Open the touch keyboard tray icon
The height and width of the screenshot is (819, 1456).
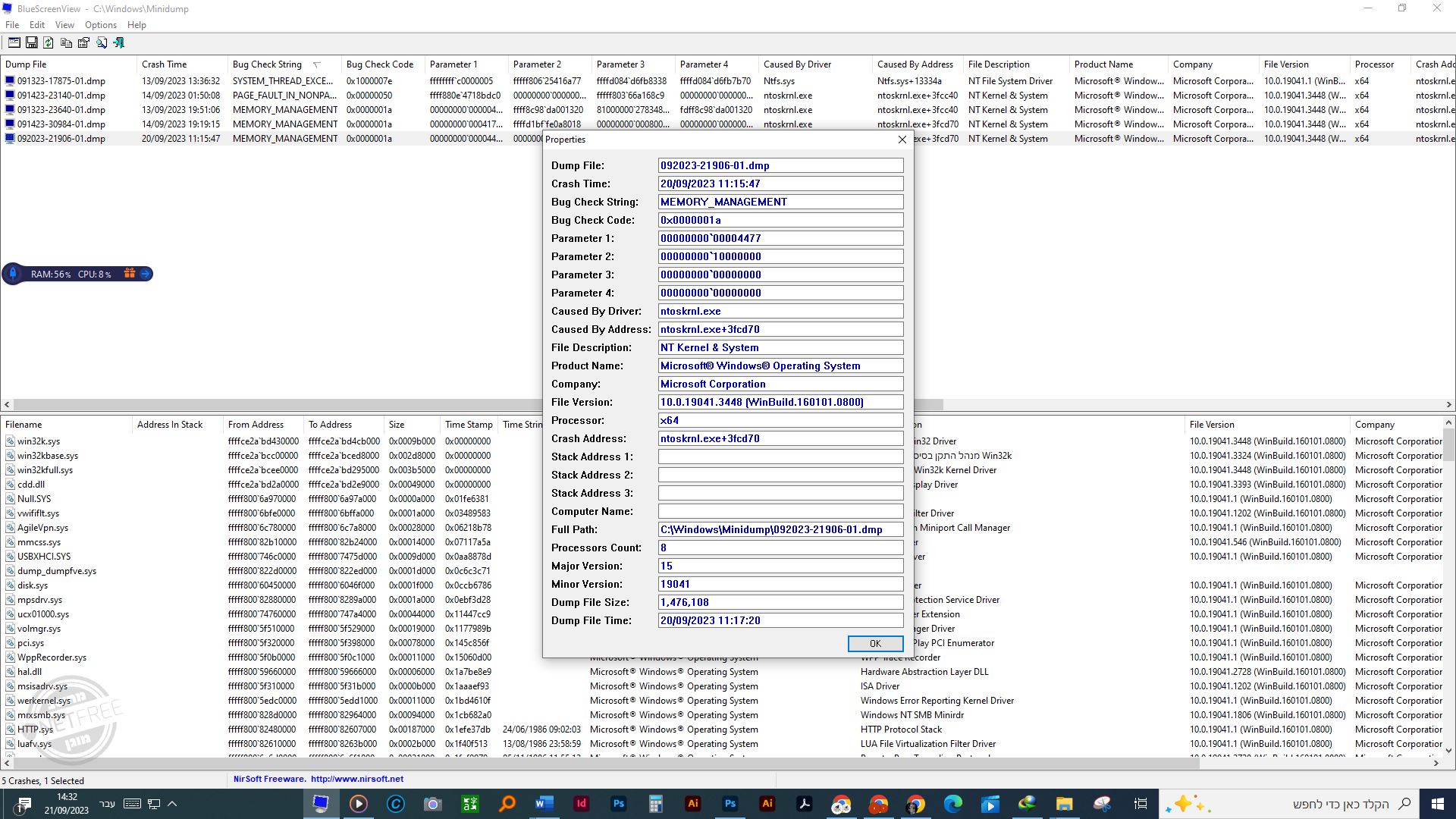coord(132,804)
